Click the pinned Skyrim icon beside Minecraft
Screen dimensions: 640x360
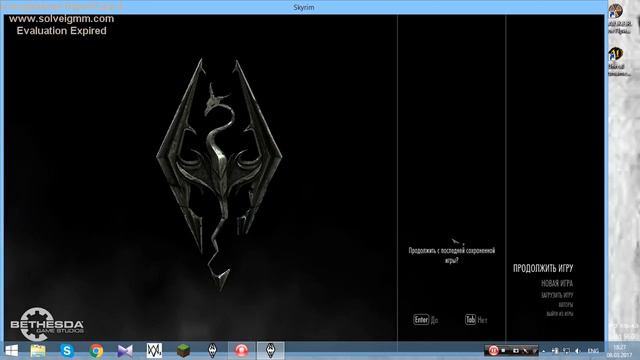click(212, 350)
